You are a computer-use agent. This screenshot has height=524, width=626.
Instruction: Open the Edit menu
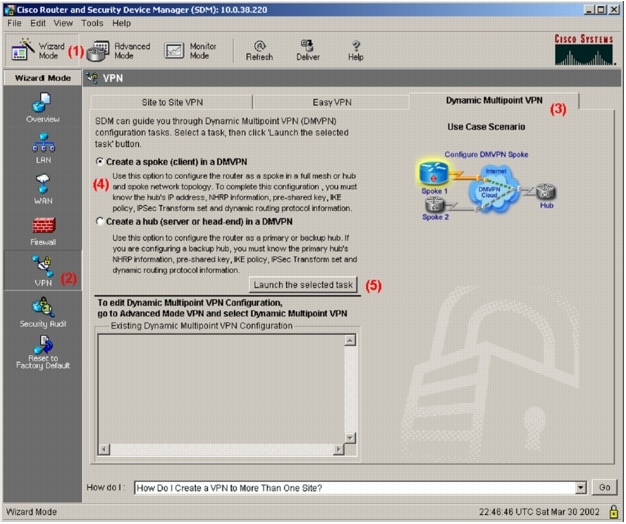pyautogui.click(x=38, y=23)
